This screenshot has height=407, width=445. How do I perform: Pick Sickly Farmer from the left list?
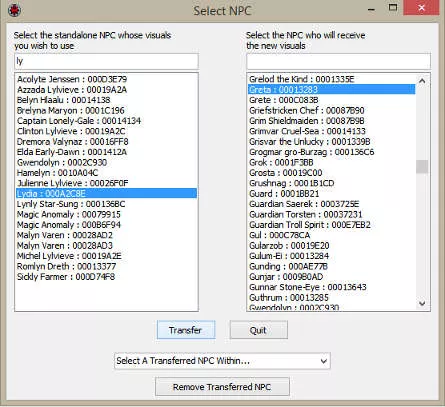(66, 277)
